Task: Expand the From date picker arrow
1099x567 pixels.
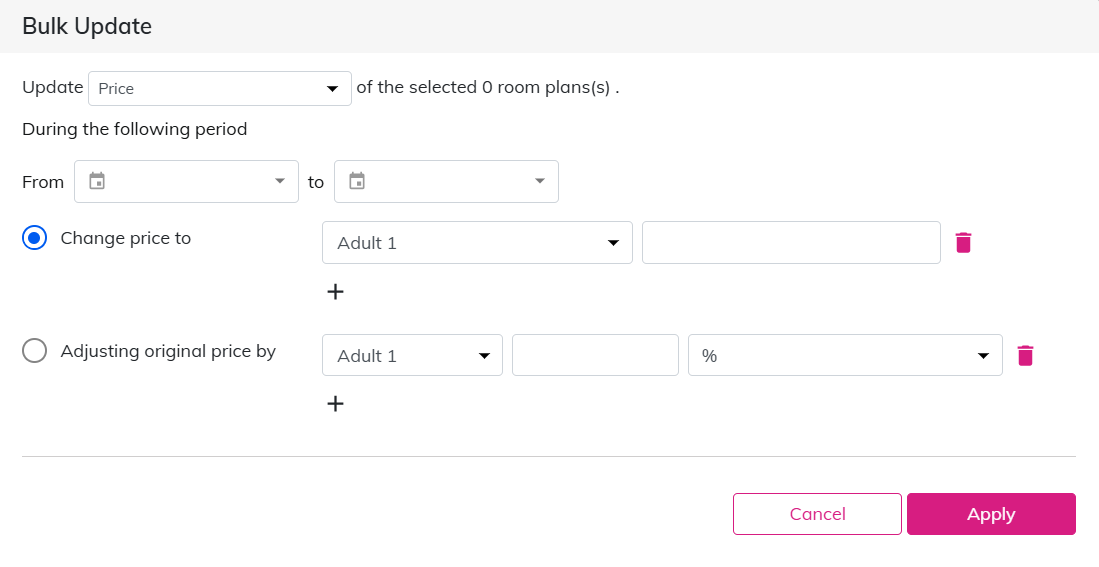Action: click(x=279, y=181)
